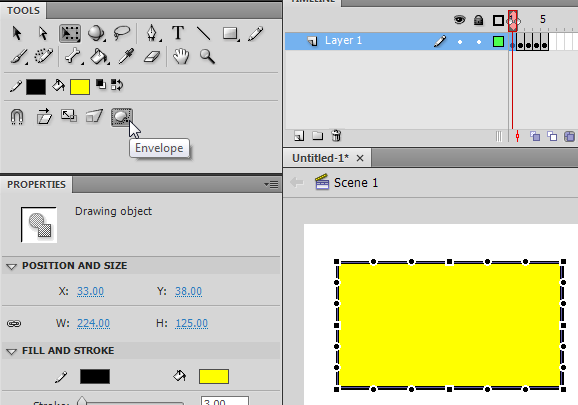Click the Center Frame icon

click(518, 136)
